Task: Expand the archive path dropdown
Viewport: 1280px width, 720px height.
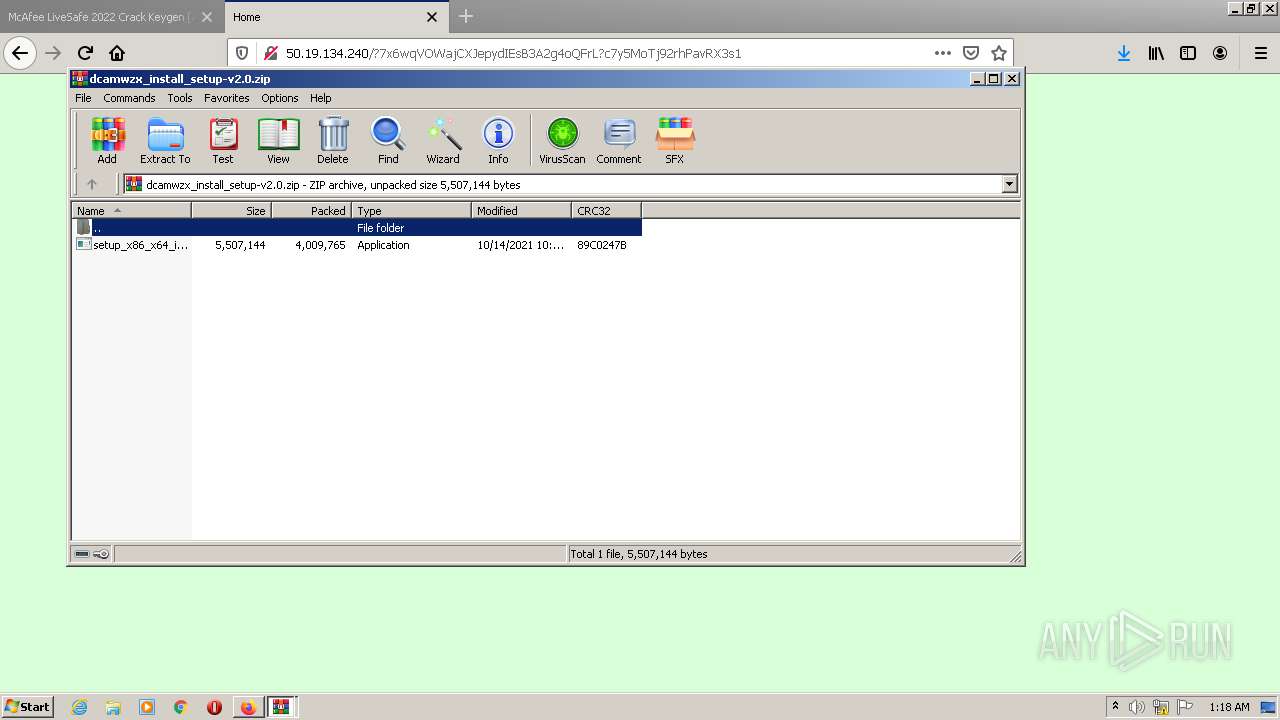Action: [1009, 184]
